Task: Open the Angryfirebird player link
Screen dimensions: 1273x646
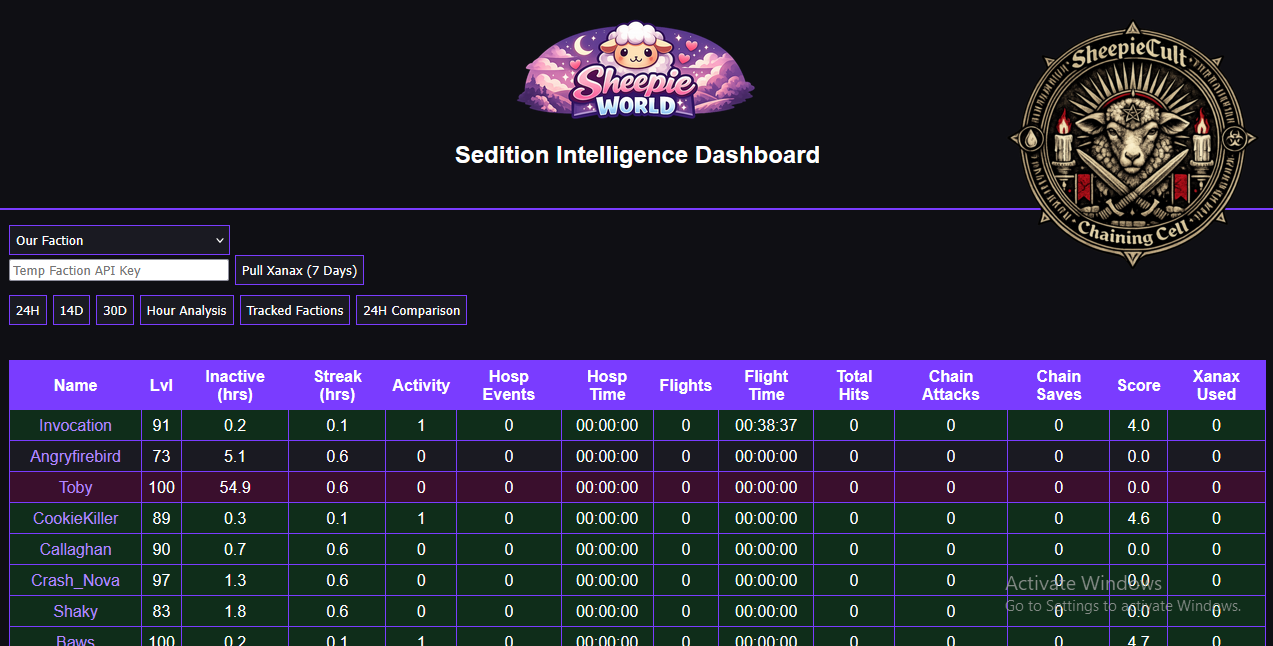Action: (75, 457)
